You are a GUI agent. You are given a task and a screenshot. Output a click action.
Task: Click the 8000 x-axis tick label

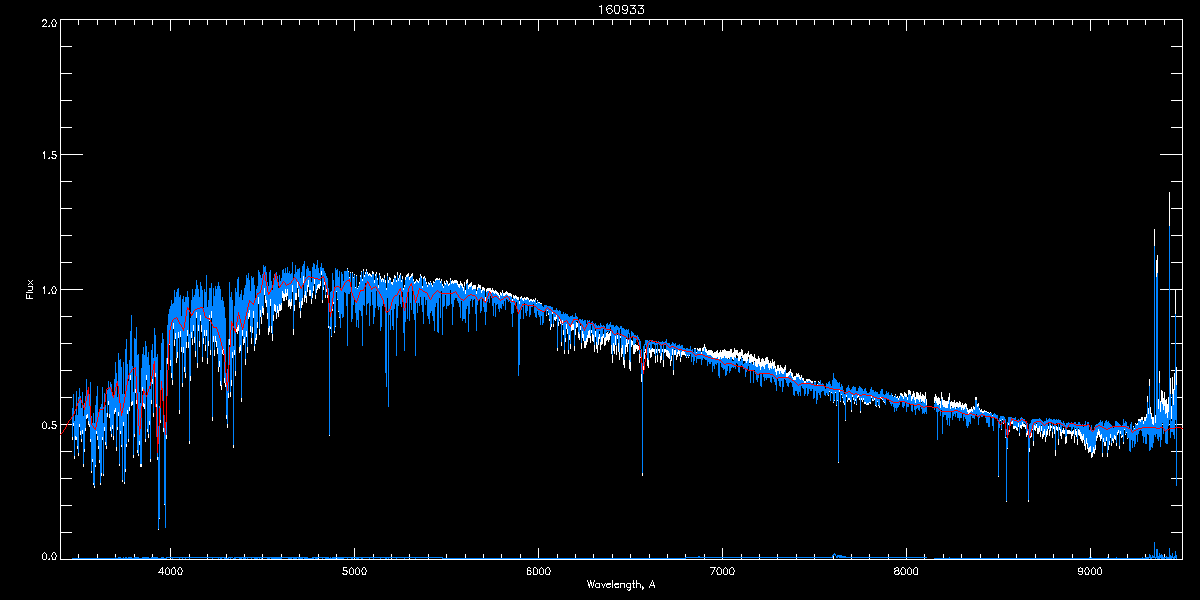907,573
